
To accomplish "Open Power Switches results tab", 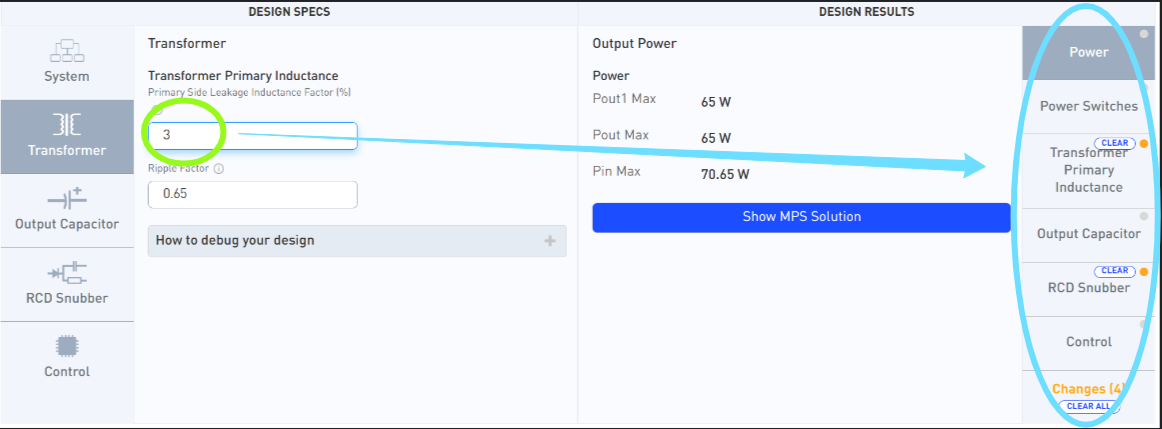I will [1088, 106].
